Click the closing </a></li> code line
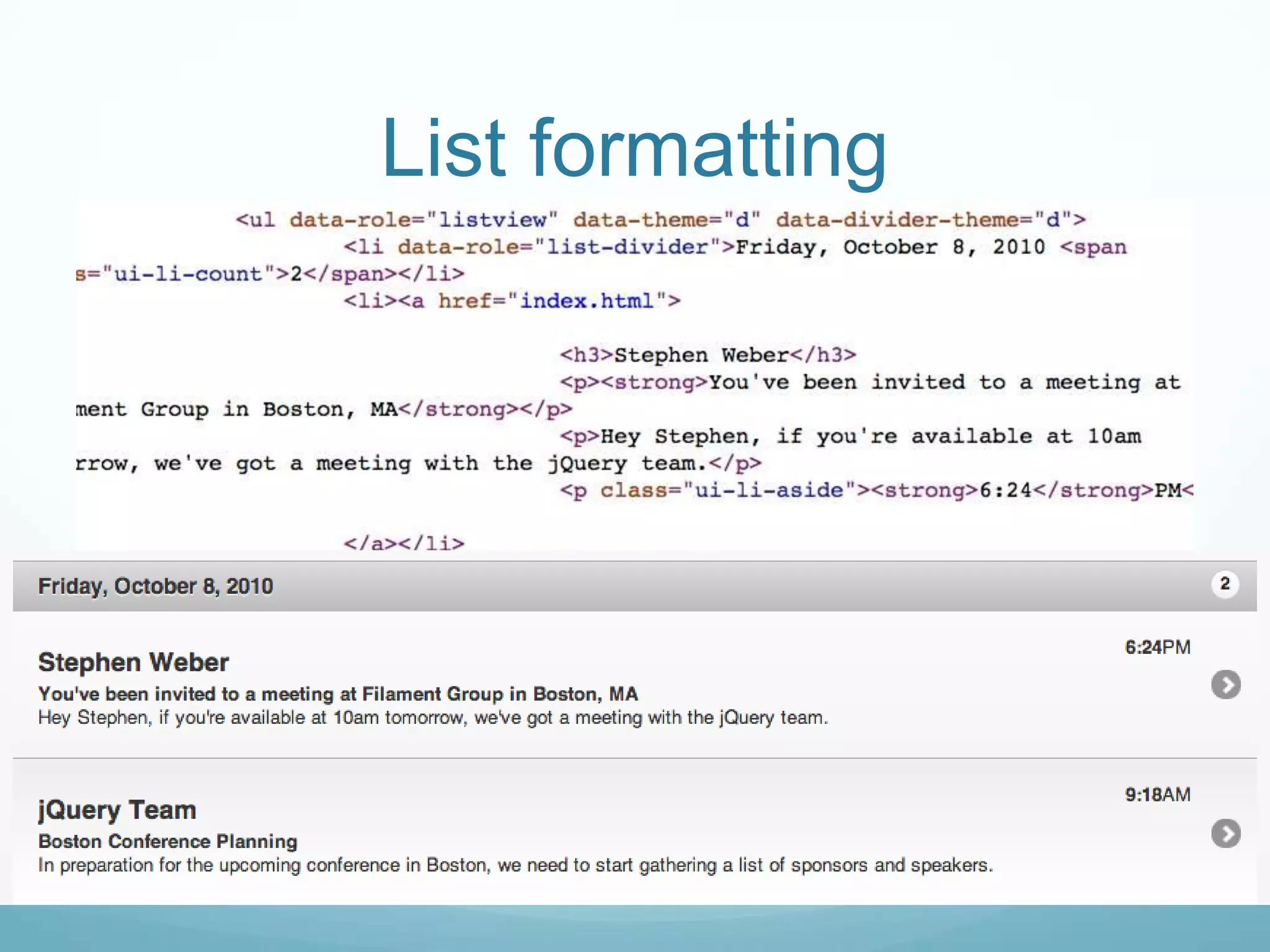The image size is (1270, 952). pos(404,544)
